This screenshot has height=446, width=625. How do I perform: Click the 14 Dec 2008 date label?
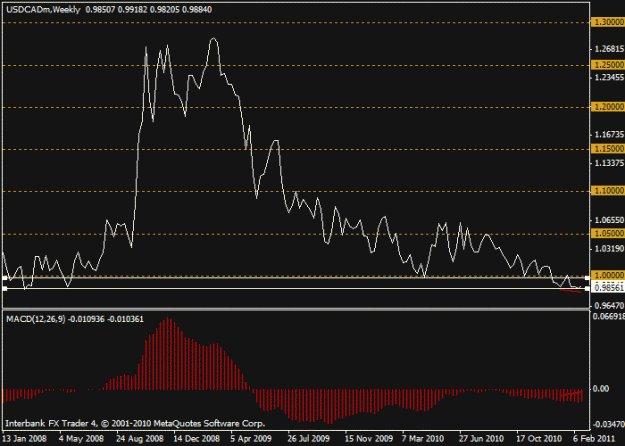(197, 439)
